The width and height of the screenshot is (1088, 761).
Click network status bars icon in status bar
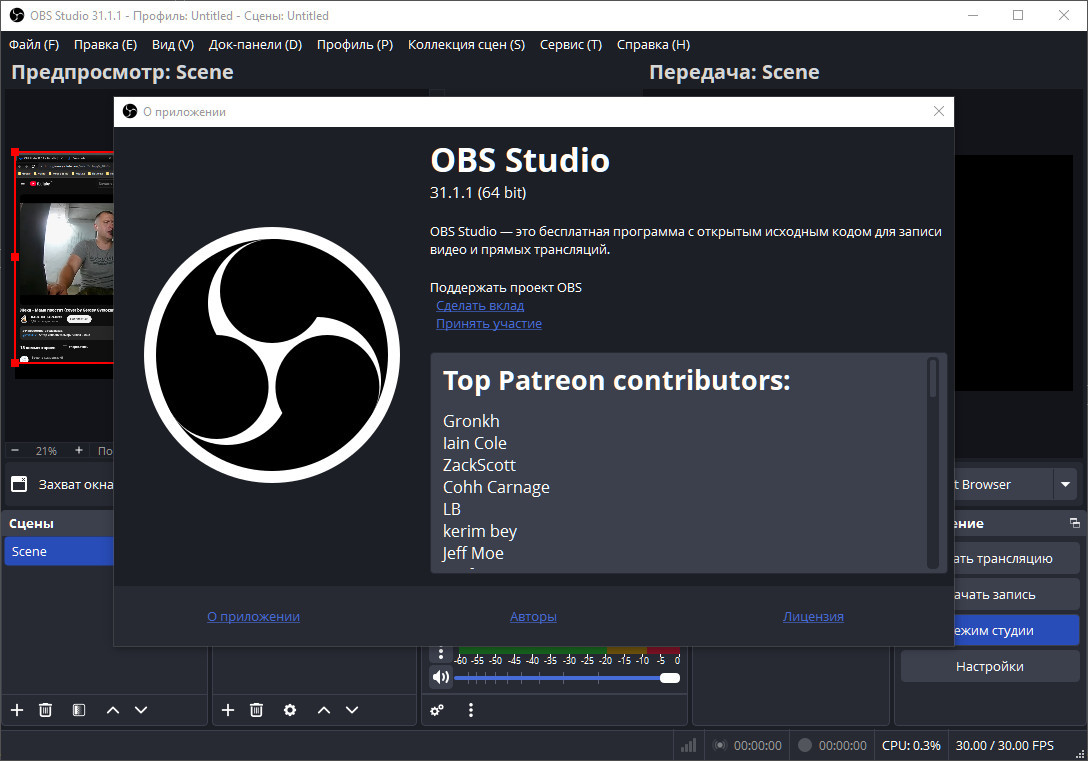[x=688, y=745]
